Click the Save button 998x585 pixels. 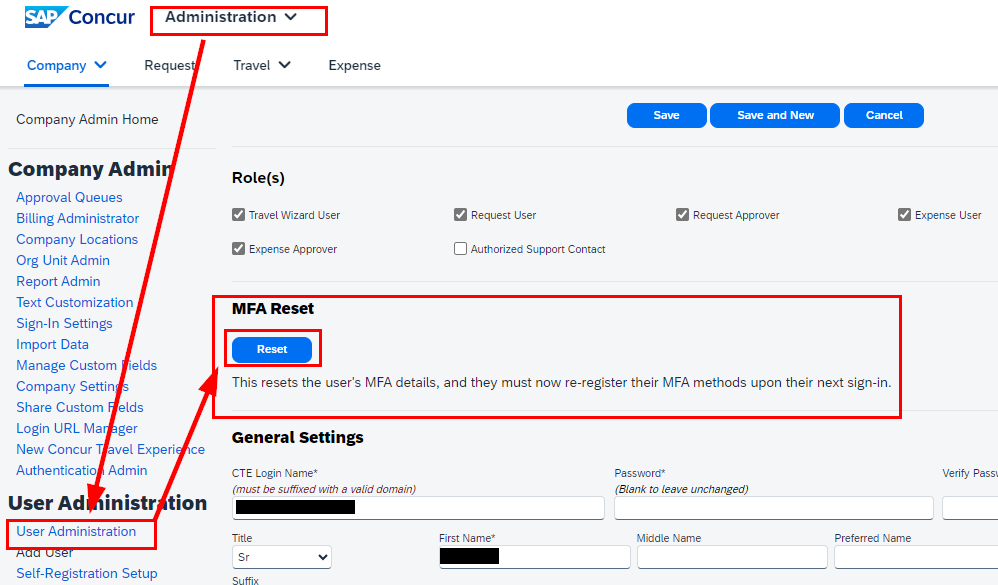click(666, 115)
